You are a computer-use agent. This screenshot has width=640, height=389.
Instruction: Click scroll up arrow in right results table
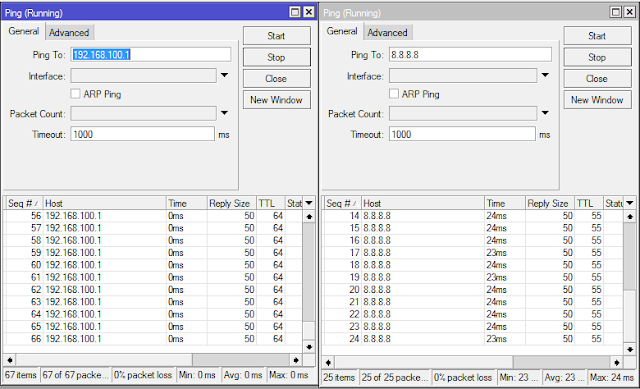630,216
